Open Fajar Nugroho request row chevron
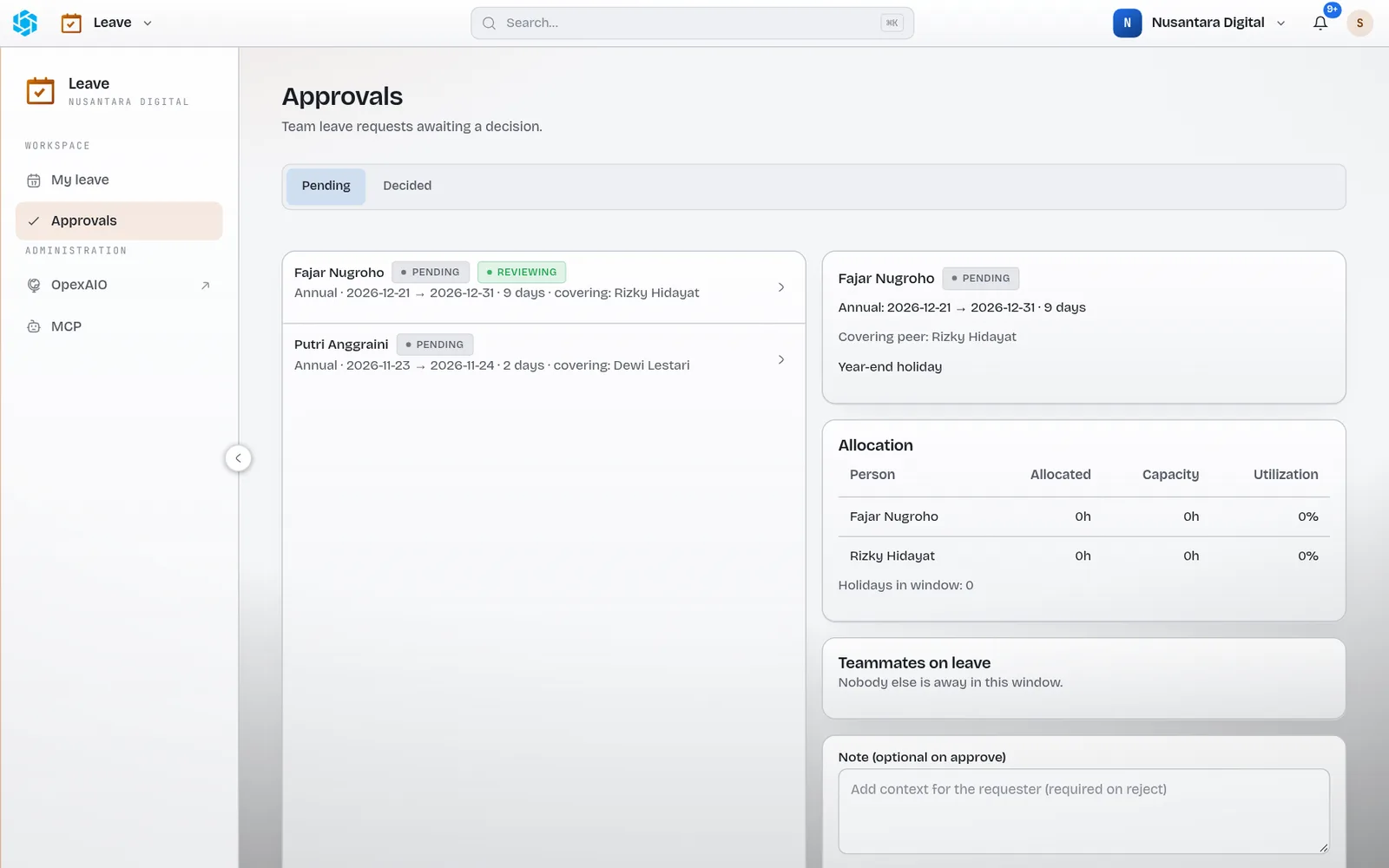The height and width of the screenshot is (868, 1389). pyautogui.click(x=781, y=287)
